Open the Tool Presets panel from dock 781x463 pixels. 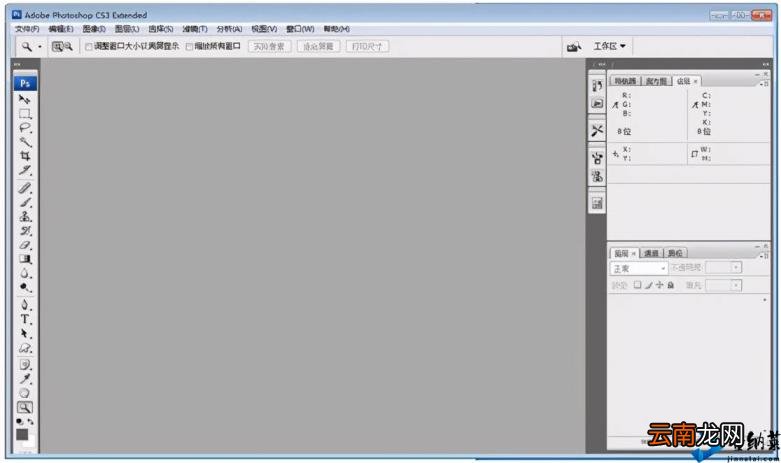pyautogui.click(x=597, y=131)
